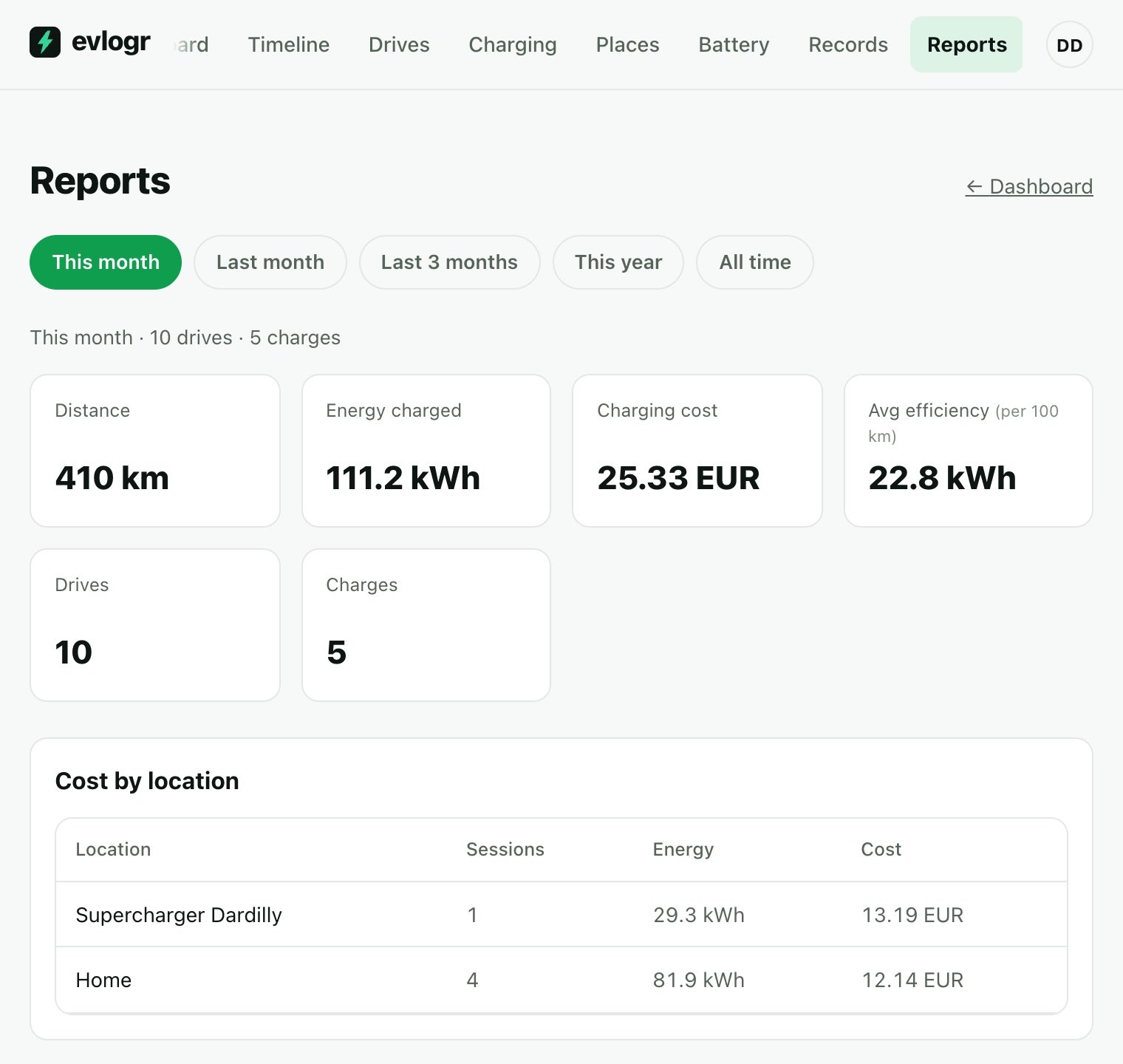Image resolution: width=1123 pixels, height=1064 pixels.
Task: Click the Charging cost 25.33 EUR card
Action: (697, 451)
